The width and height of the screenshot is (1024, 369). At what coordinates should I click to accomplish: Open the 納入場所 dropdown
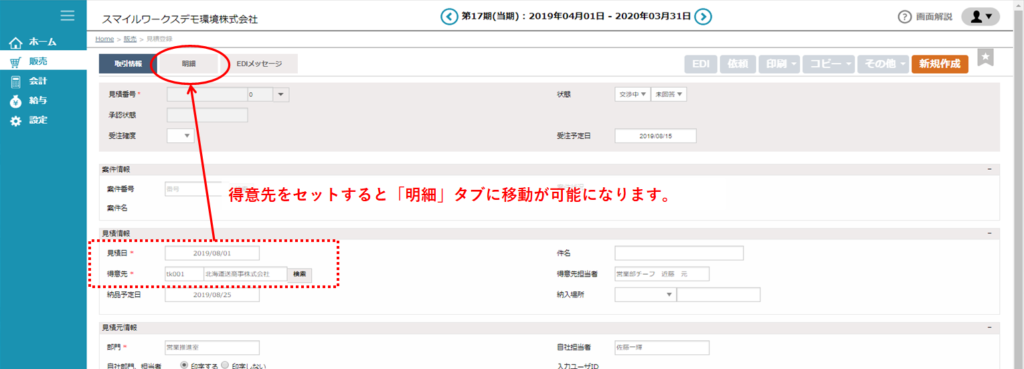pos(645,295)
